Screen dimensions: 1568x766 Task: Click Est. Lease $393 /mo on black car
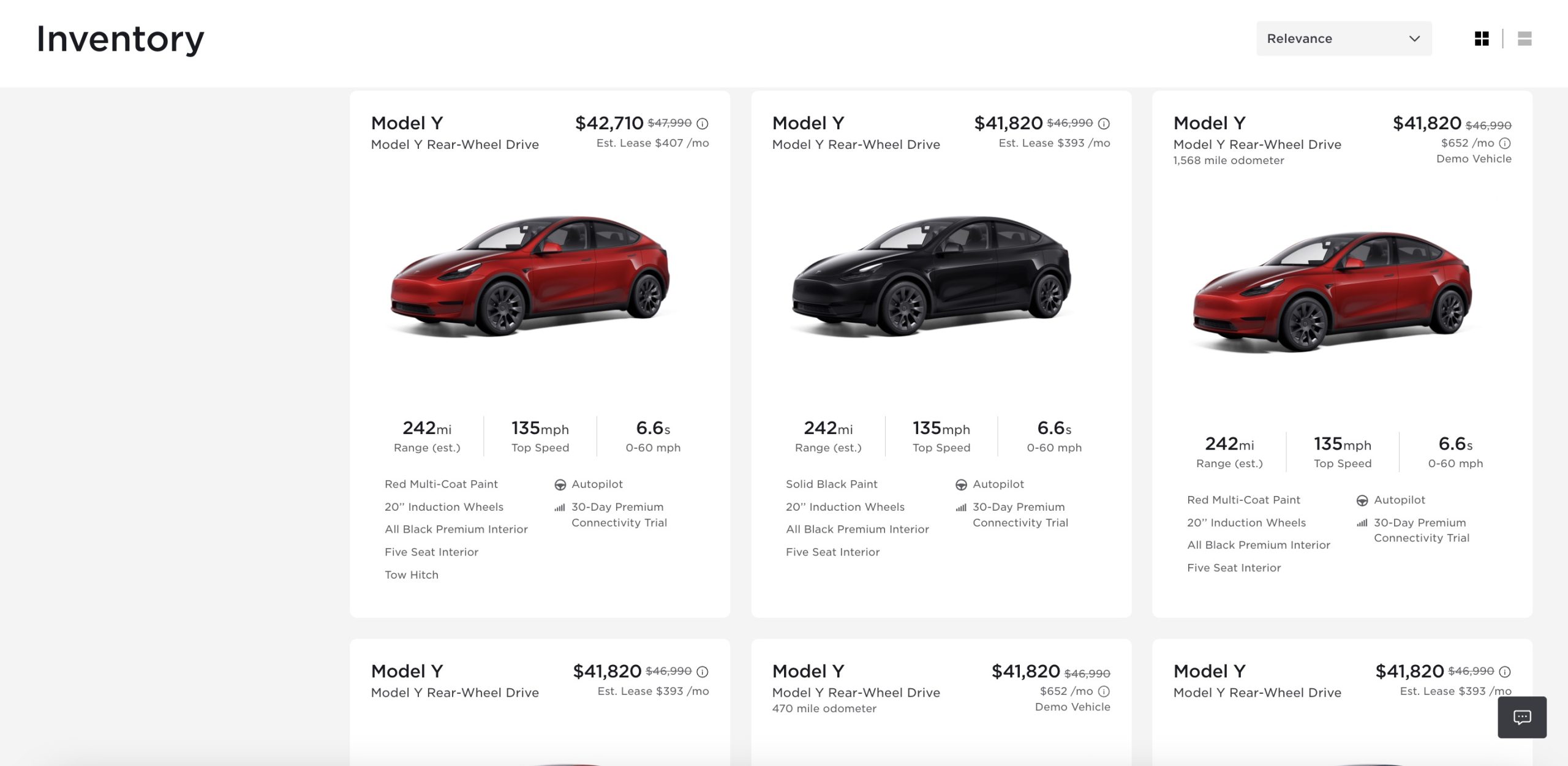pos(1054,143)
